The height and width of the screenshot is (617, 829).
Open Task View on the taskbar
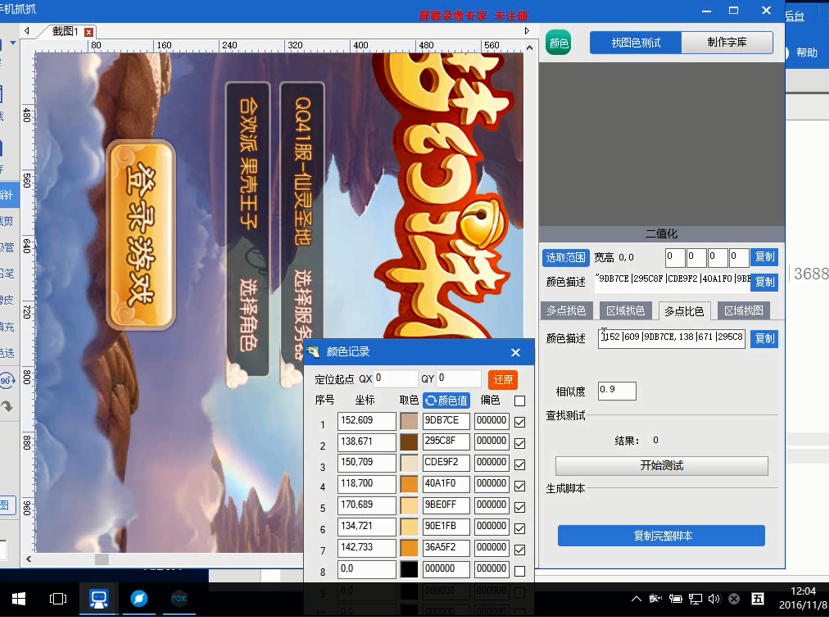point(58,598)
